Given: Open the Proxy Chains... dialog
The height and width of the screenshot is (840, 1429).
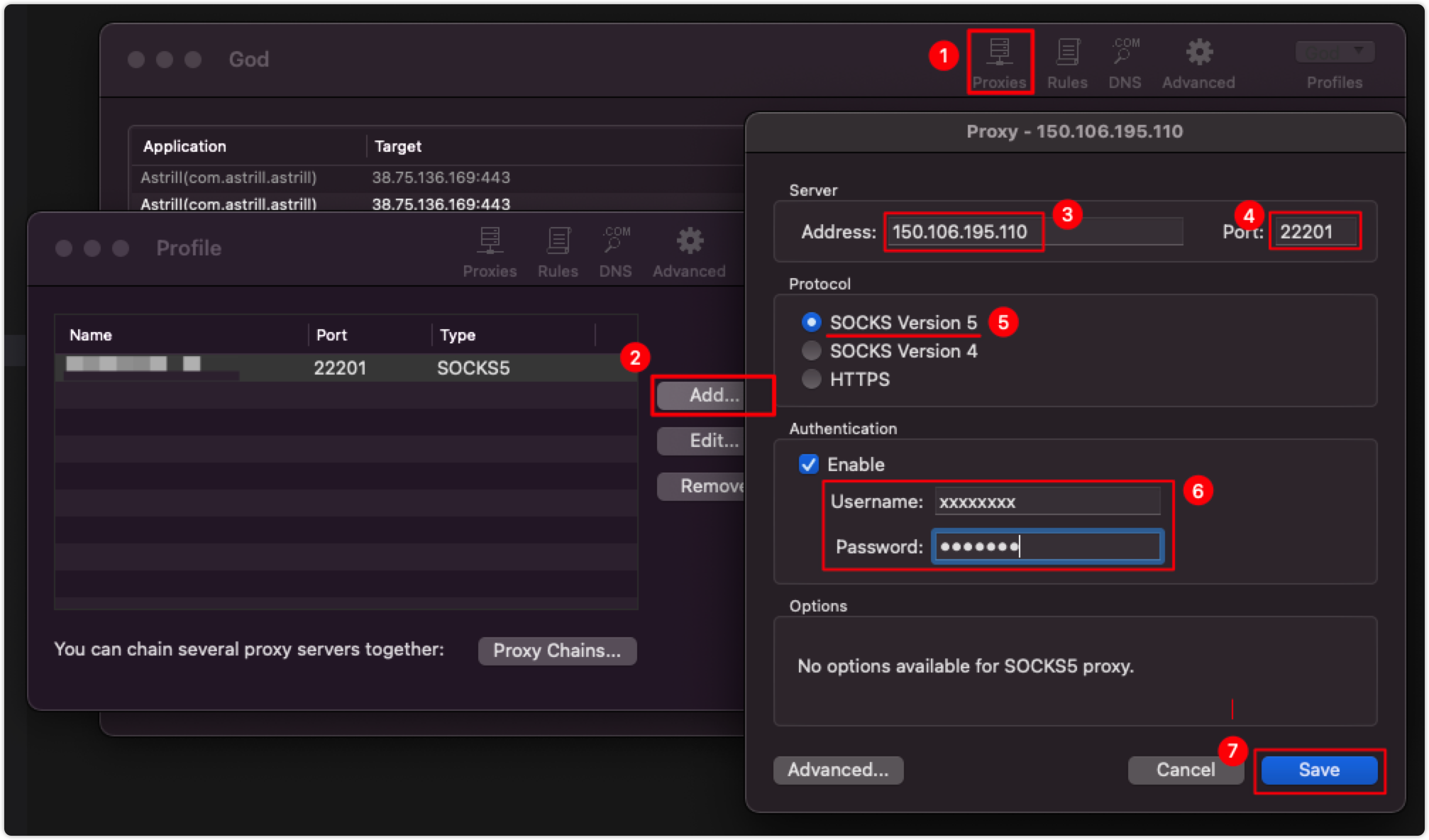Looking at the screenshot, I should tap(557, 651).
